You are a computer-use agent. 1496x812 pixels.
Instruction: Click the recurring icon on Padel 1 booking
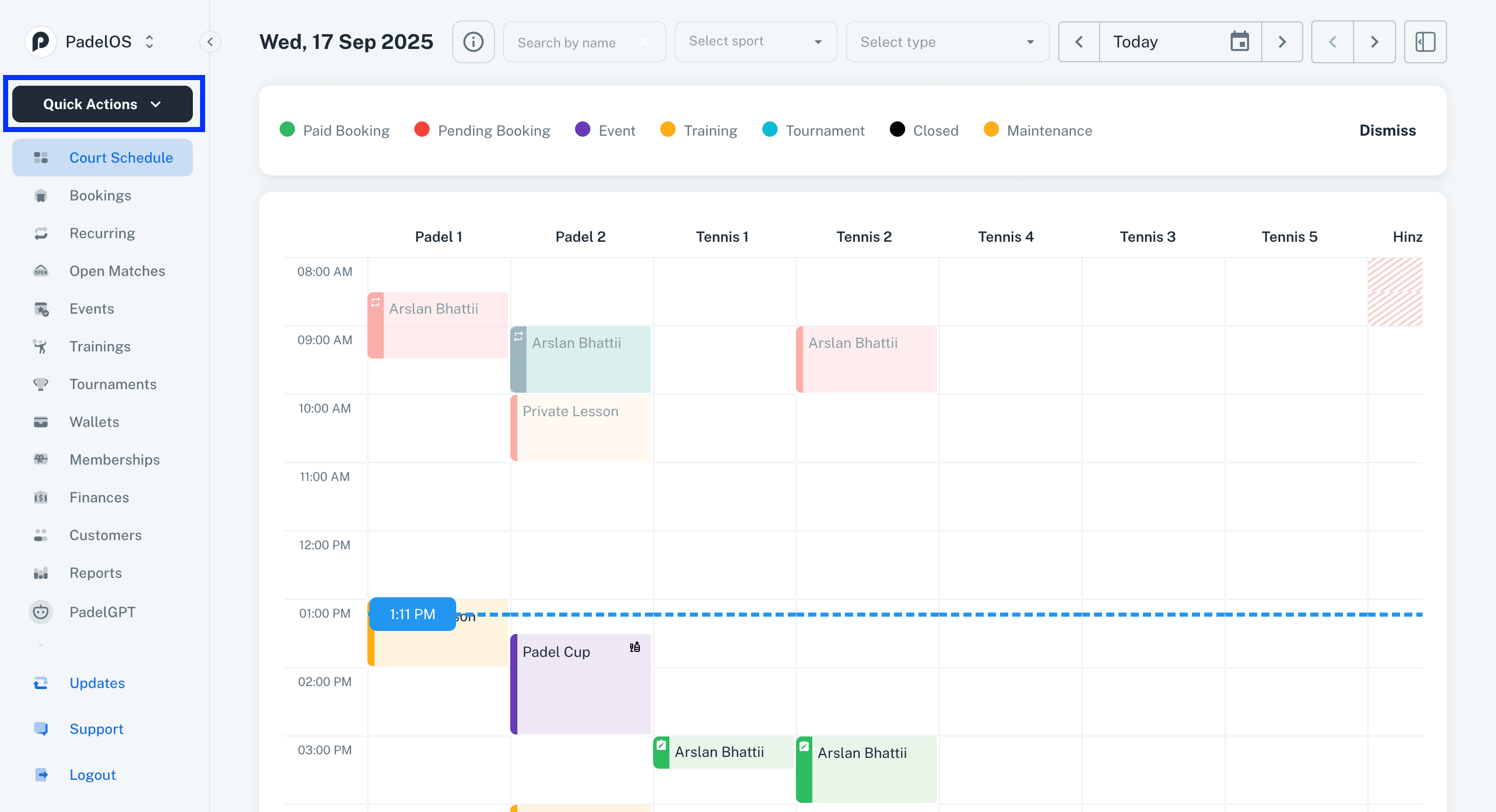click(376, 302)
